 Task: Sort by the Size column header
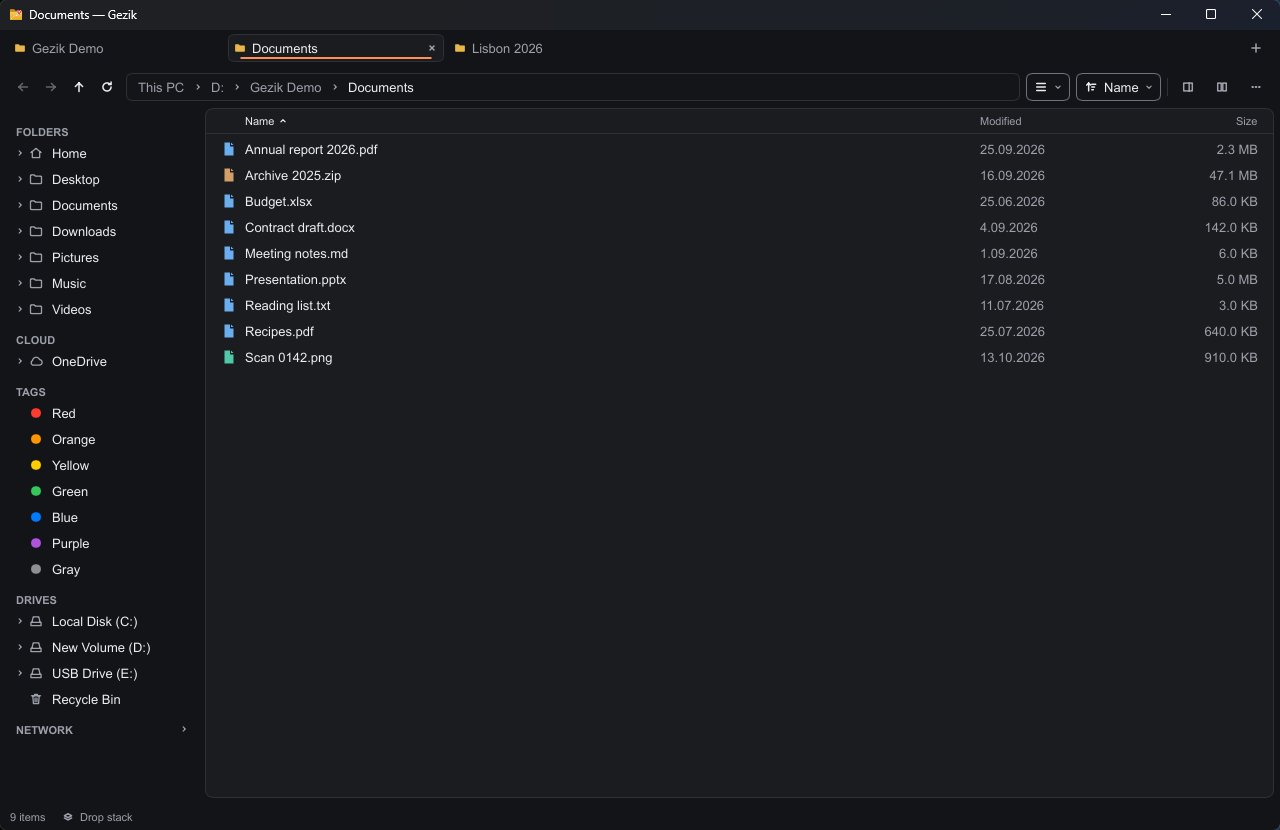(1246, 121)
